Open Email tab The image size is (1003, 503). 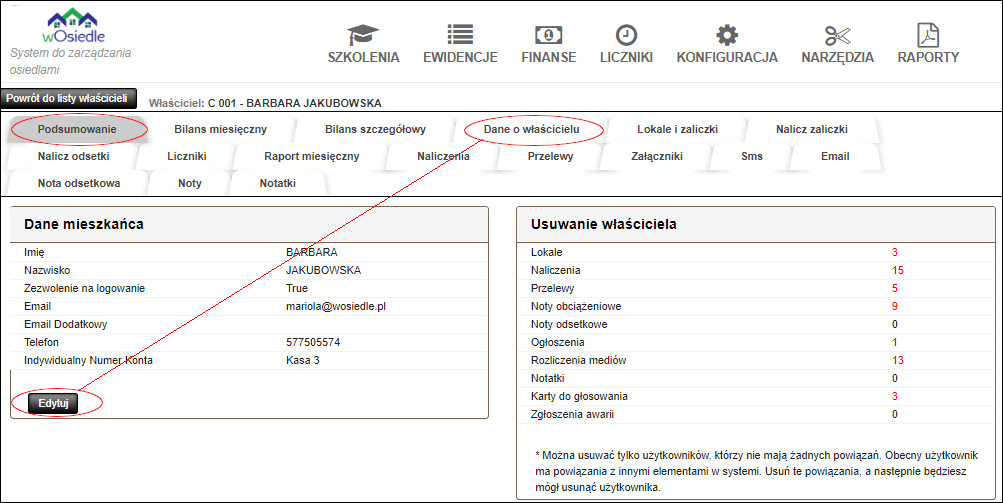pyautogui.click(x=835, y=156)
